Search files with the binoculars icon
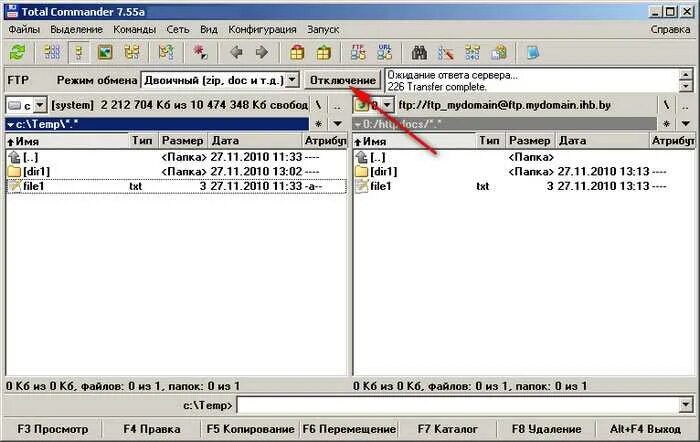 [x=419, y=53]
